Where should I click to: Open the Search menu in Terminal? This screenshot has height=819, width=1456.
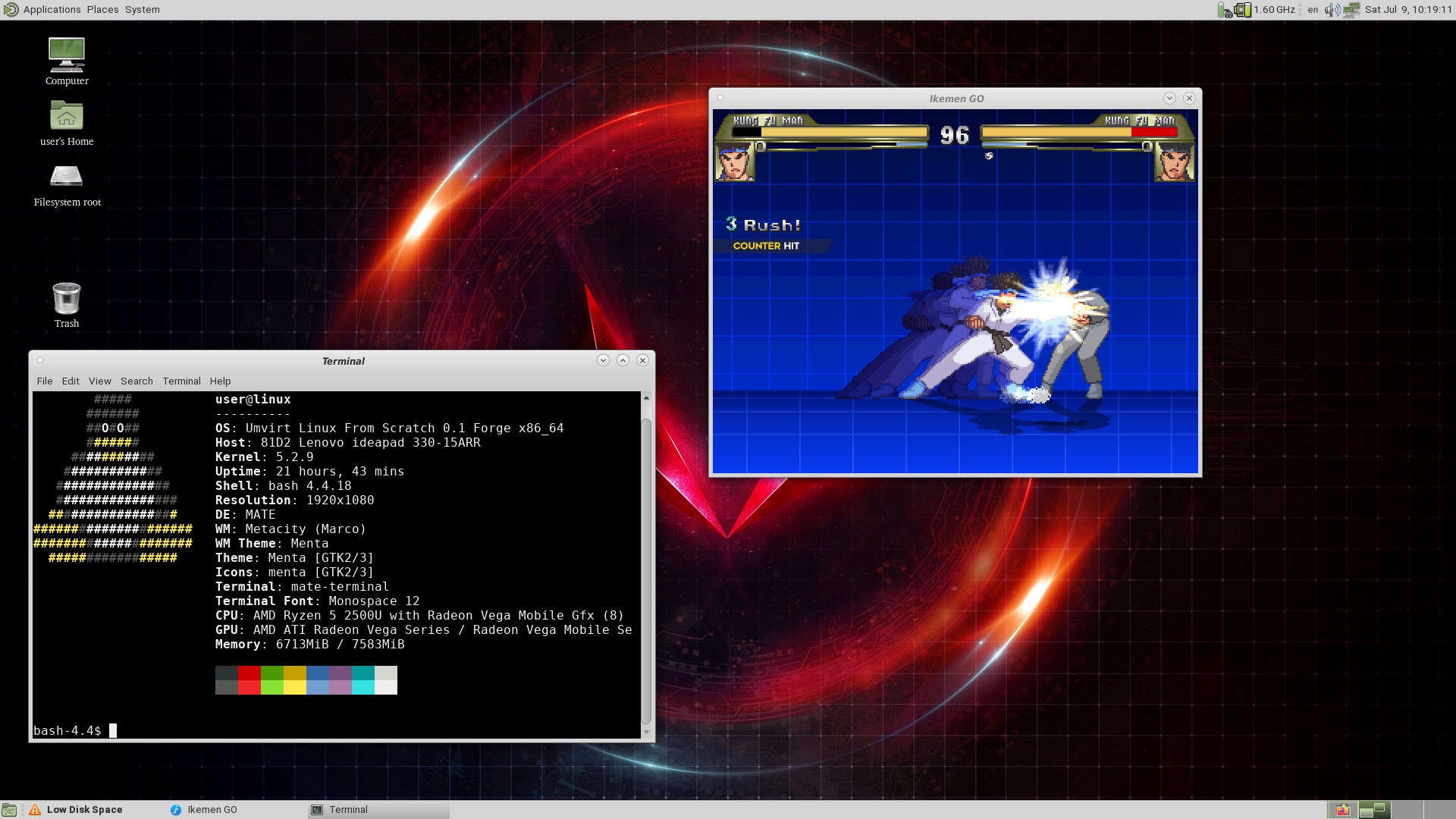tap(136, 381)
